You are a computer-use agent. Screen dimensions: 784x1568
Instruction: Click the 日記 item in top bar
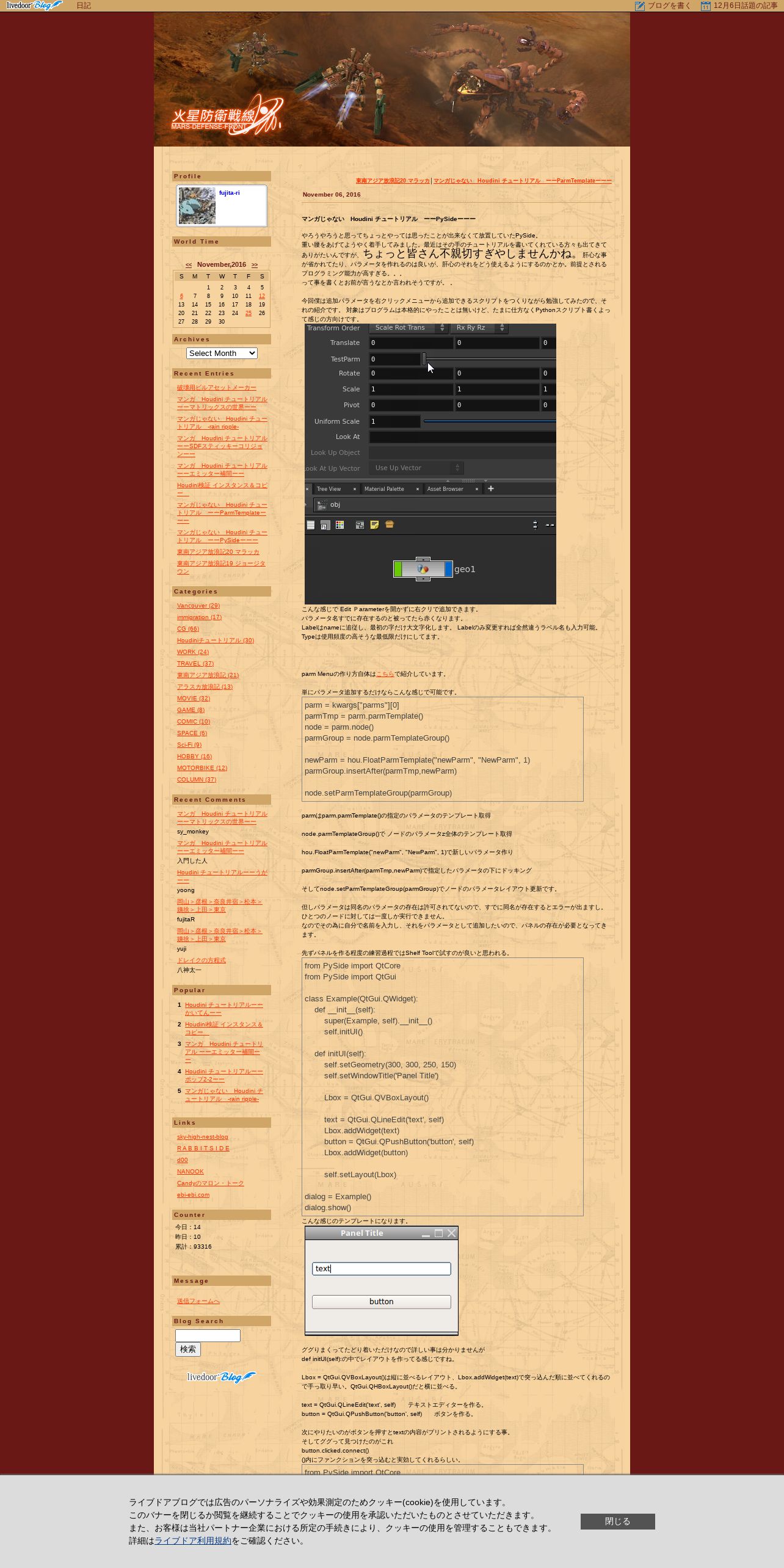pyautogui.click(x=84, y=6)
